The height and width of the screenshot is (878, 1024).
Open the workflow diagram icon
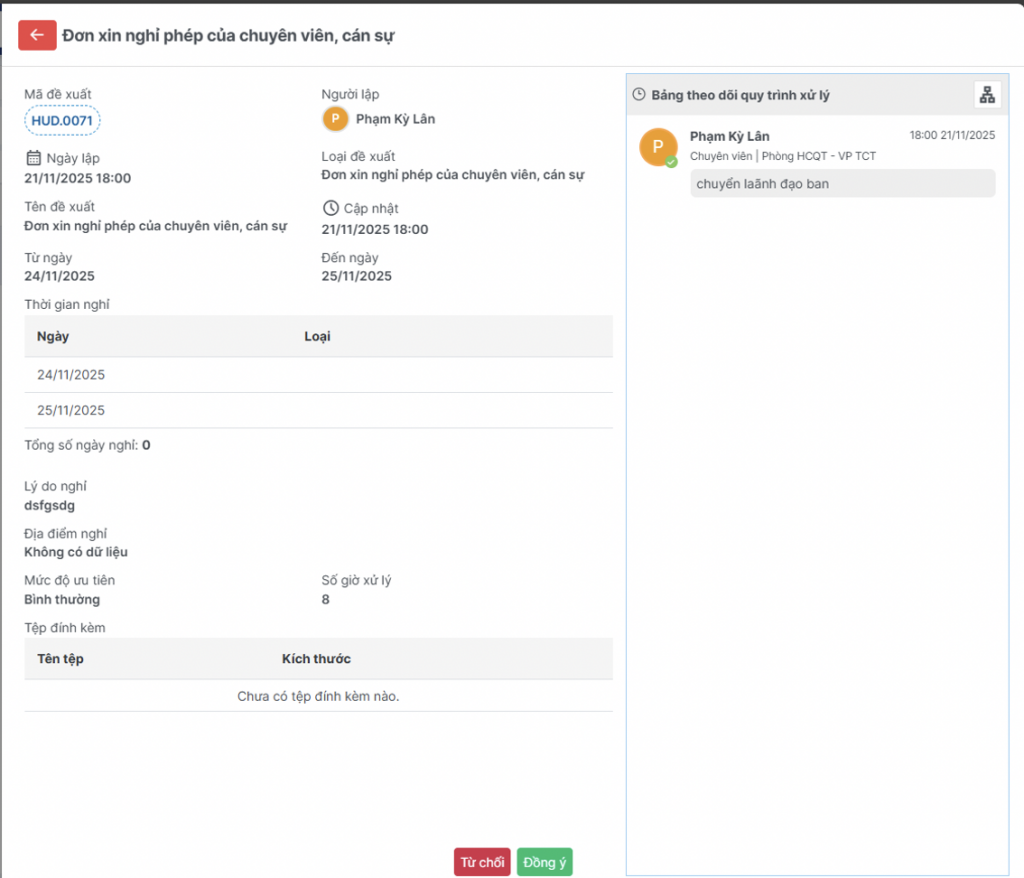[x=987, y=95]
